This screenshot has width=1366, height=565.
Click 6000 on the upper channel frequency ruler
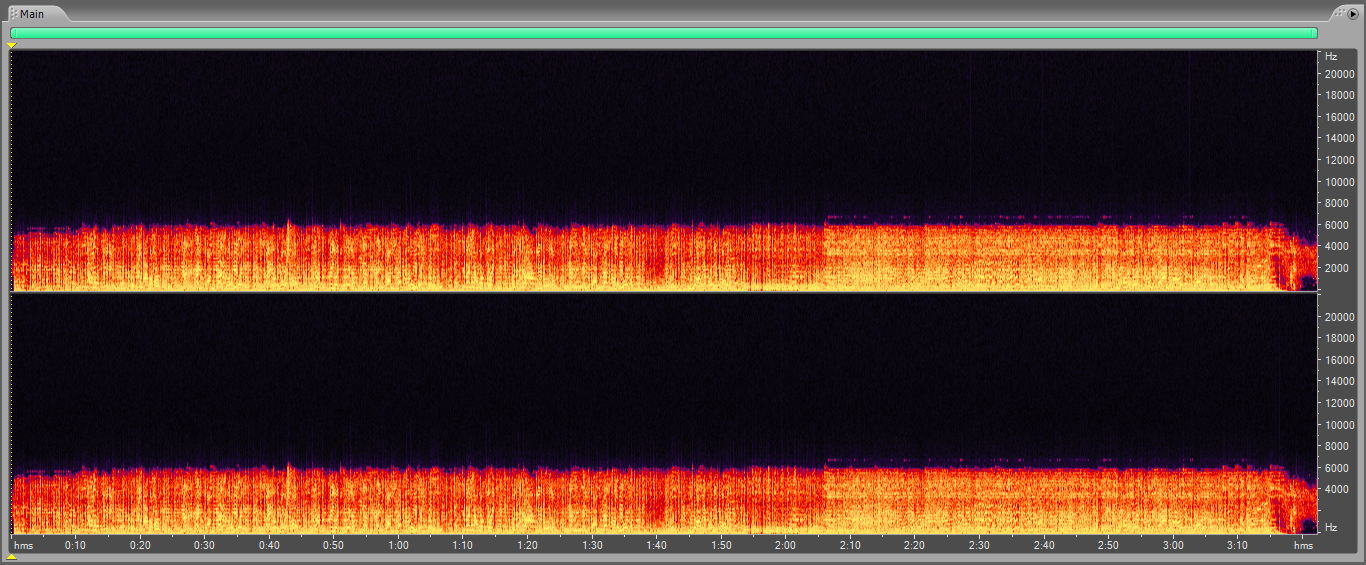1337,225
